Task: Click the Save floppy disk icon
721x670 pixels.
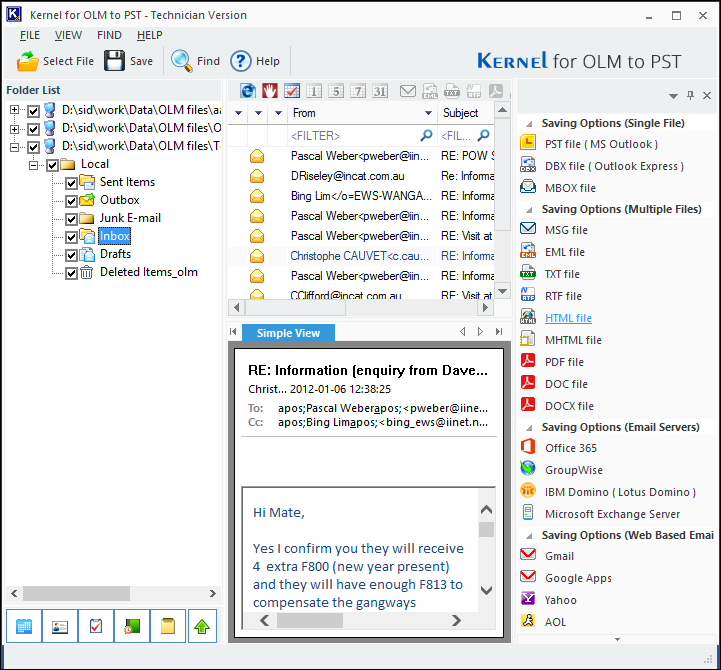Action: pyautogui.click(x=115, y=61)
